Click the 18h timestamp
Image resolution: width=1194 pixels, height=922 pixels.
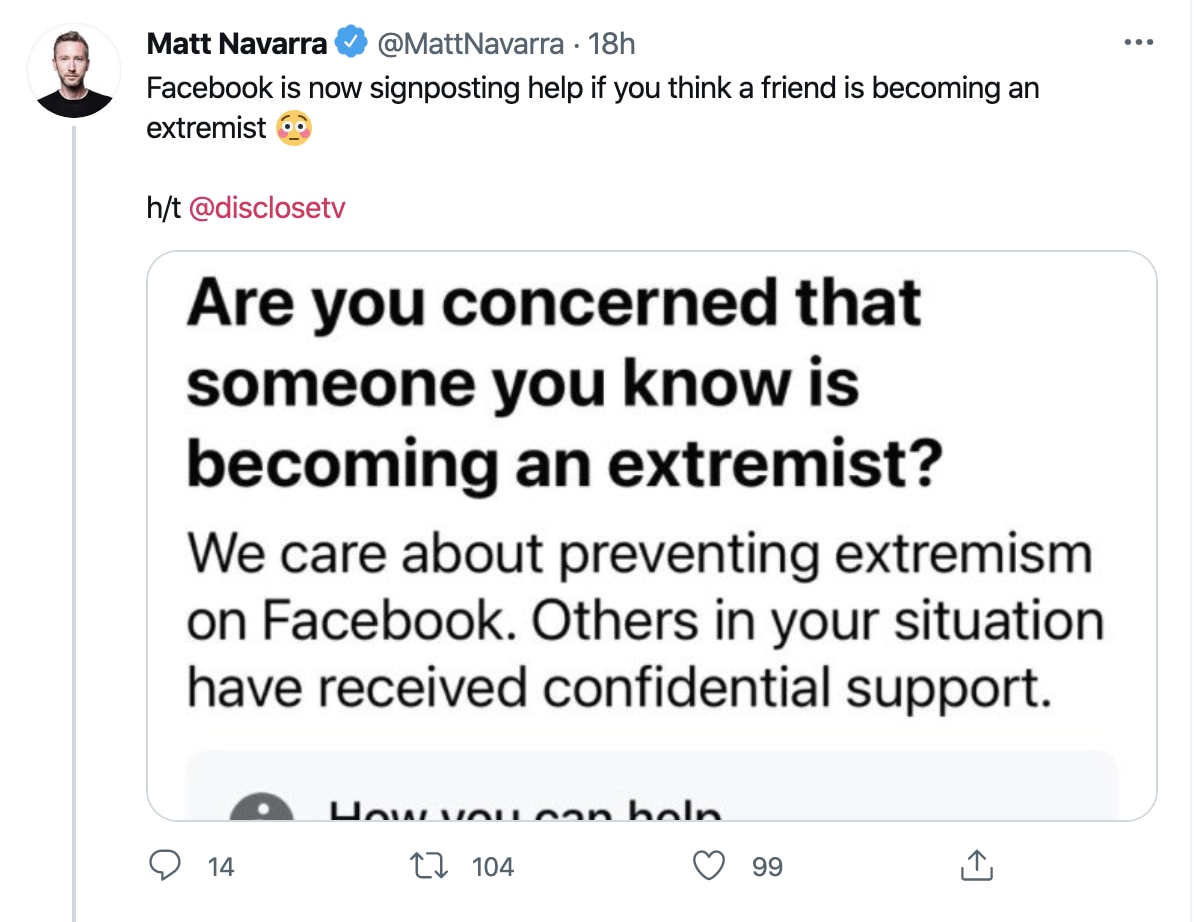click(612, 43)
